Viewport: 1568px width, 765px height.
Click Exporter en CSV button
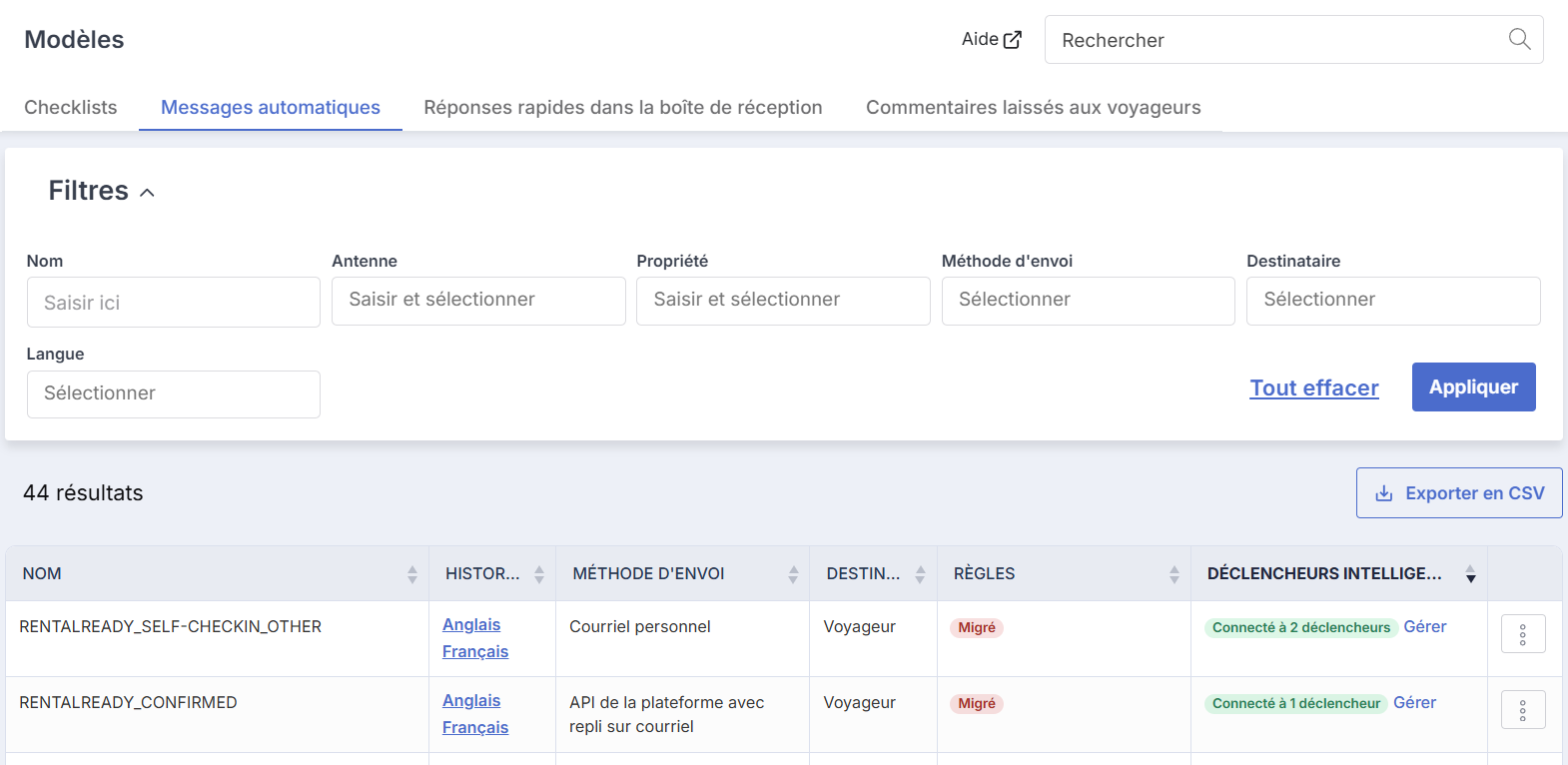point(1459,493)
